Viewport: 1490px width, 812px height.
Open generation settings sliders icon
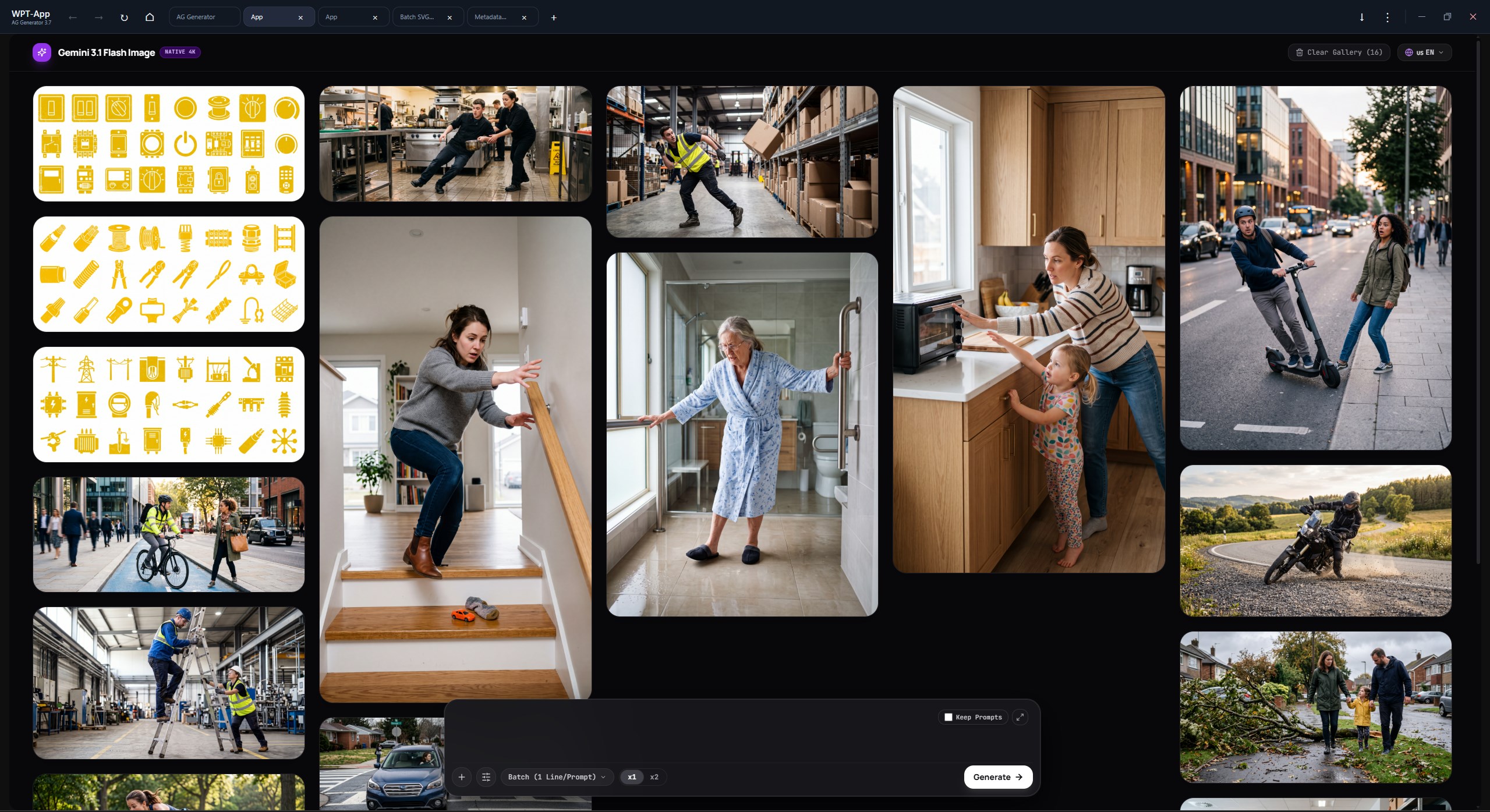[486, 777]
